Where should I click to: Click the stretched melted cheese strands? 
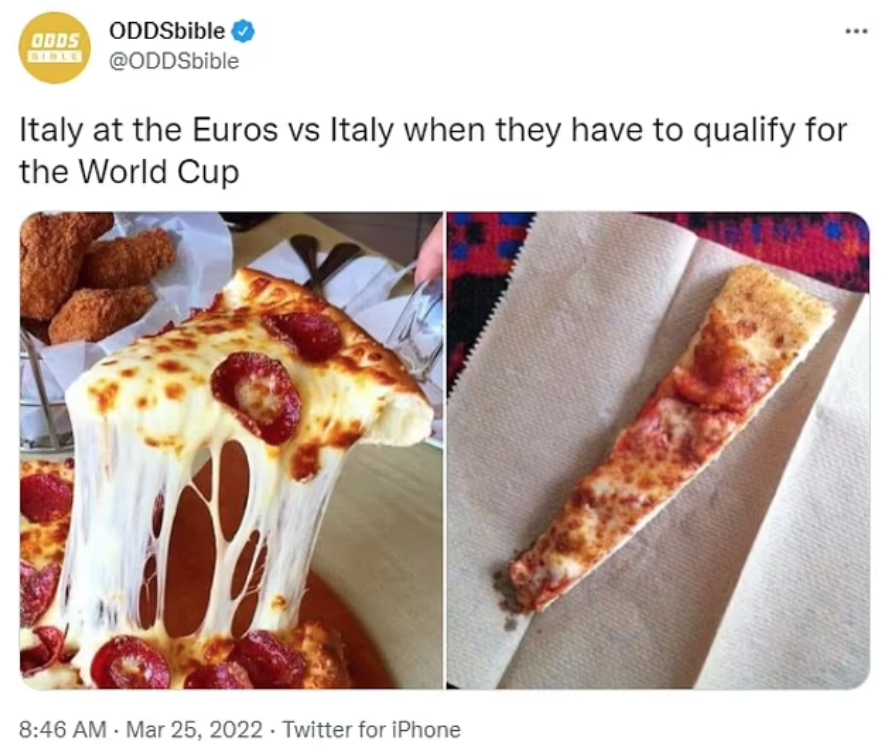tap(187, 527)
